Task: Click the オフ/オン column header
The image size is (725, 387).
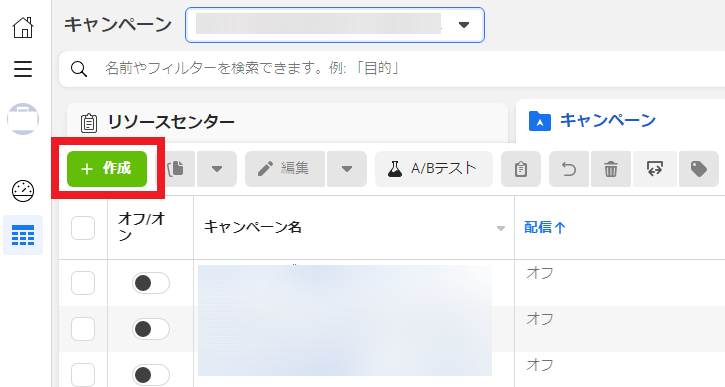Action: click(x=141, y=227)
